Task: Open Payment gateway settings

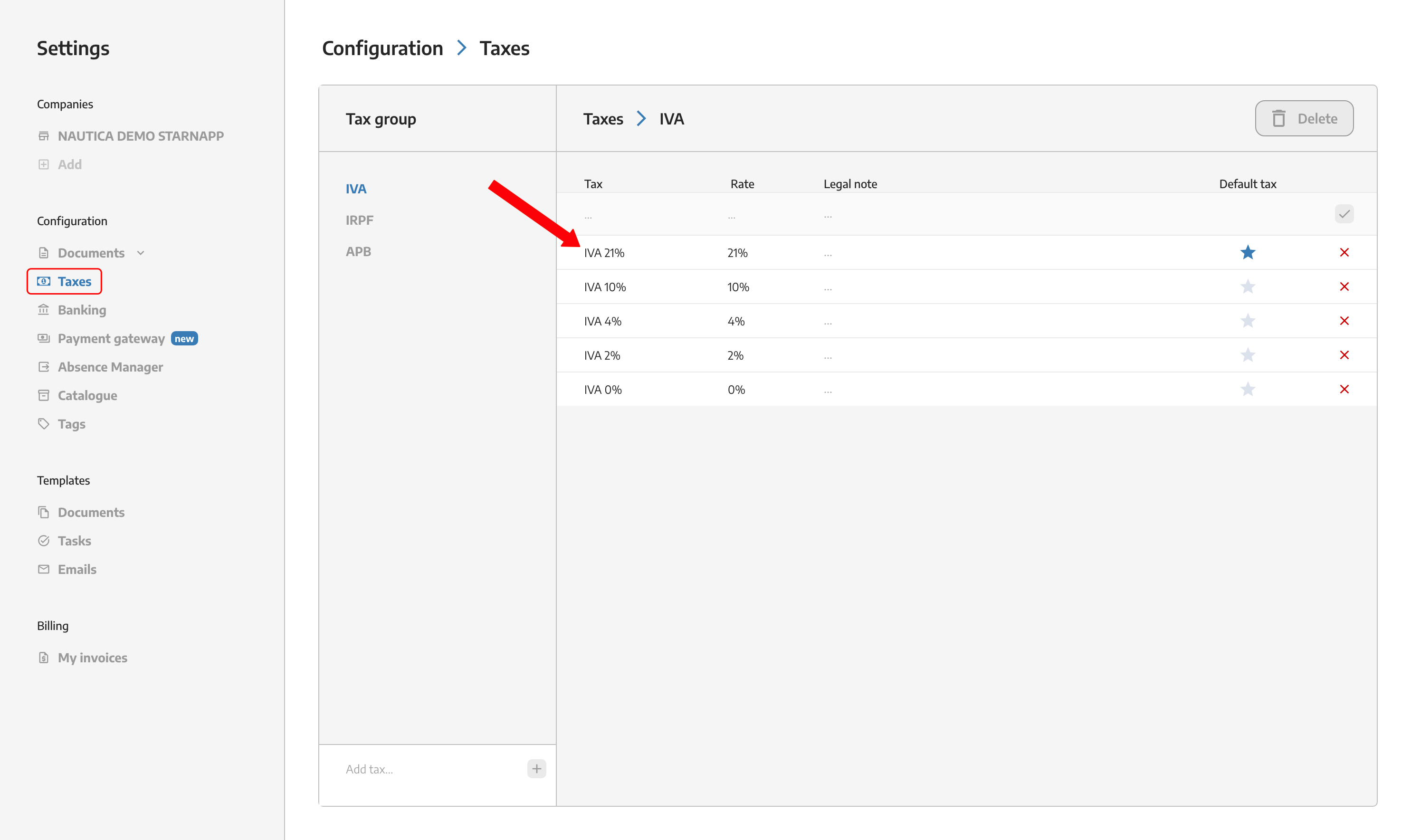Action: 111,338
